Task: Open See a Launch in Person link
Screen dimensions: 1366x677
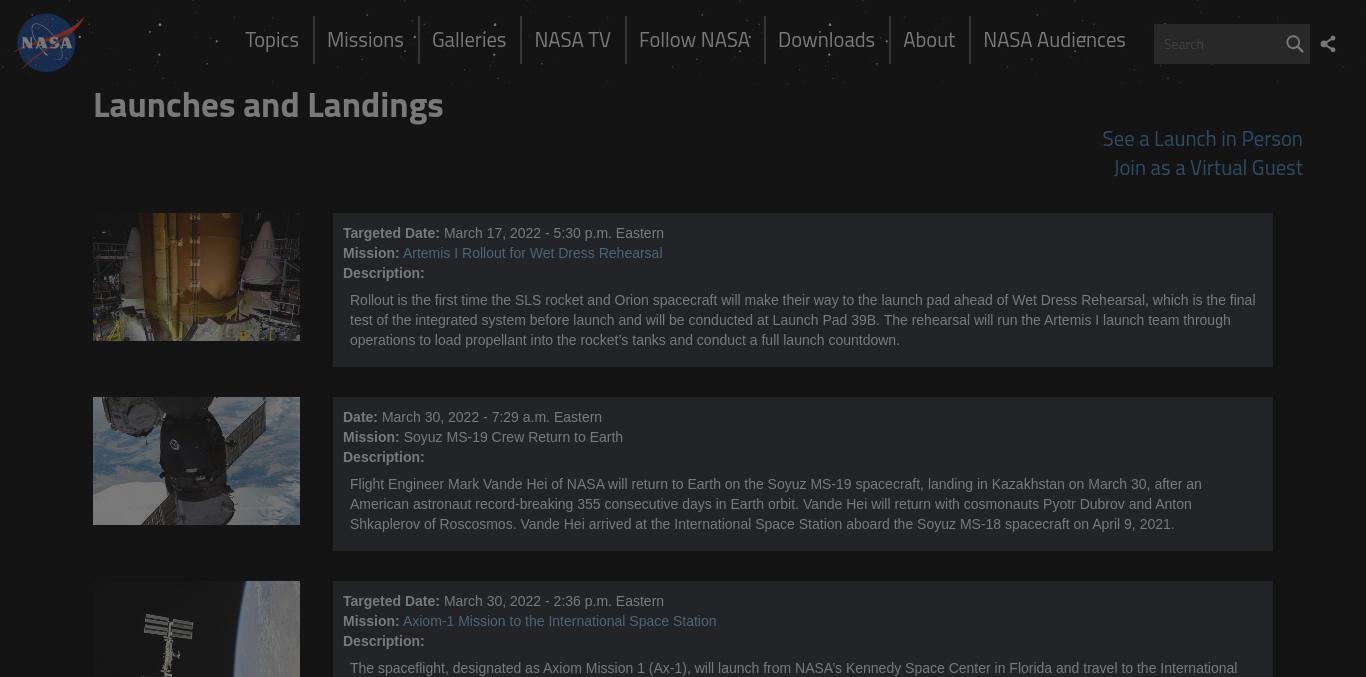Action: (x=1202, y=139)
